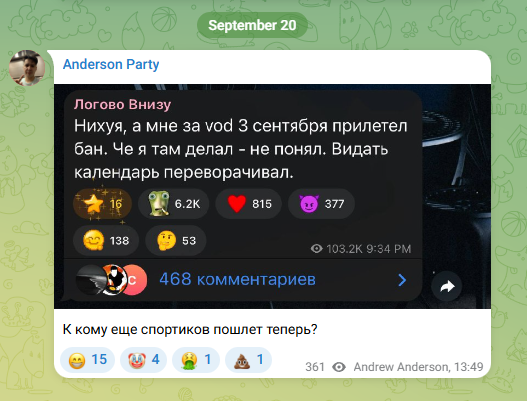This screenshot has width=527, height=401.
Task: Click the purple devil reaction 377
Action: tap(321, 204)
